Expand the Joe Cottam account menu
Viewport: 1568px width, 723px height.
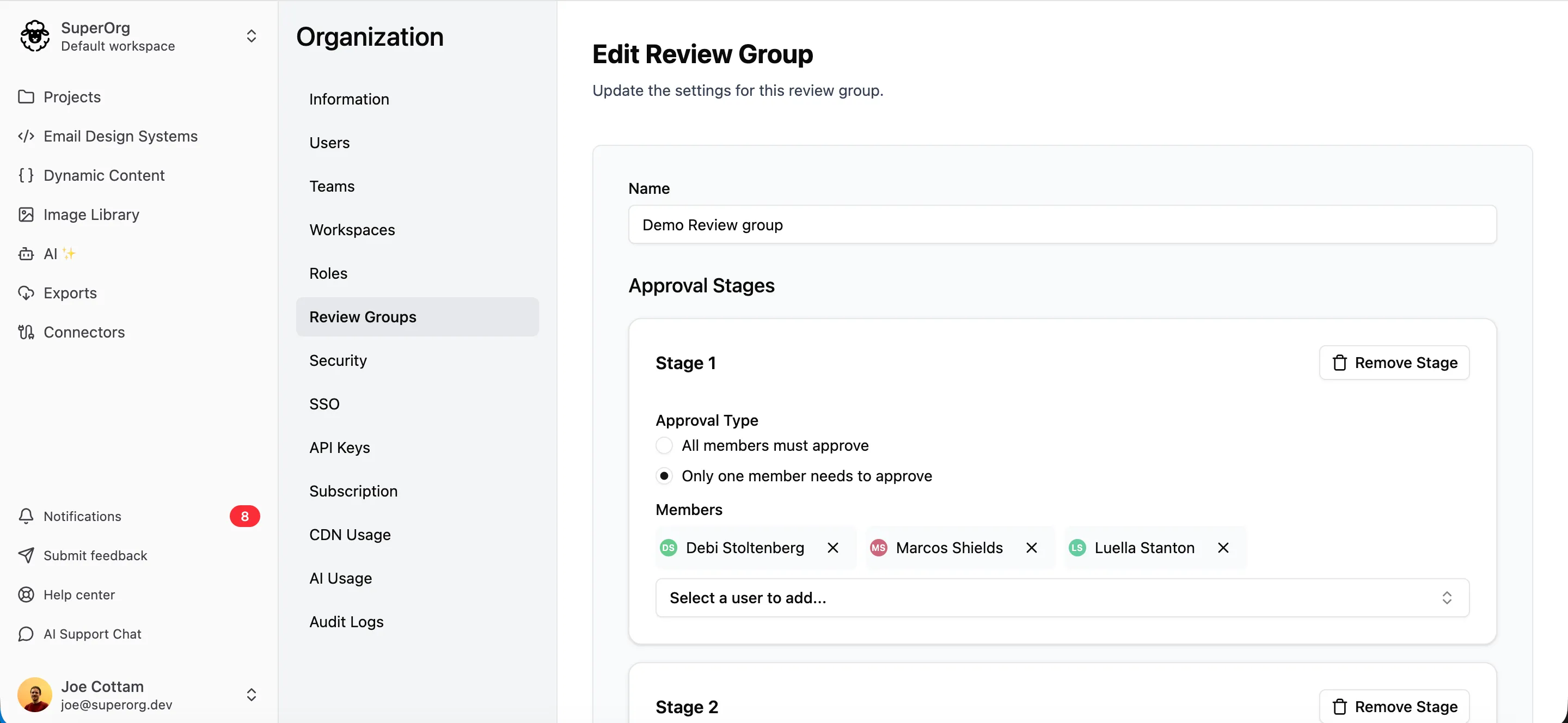(252, 694)
